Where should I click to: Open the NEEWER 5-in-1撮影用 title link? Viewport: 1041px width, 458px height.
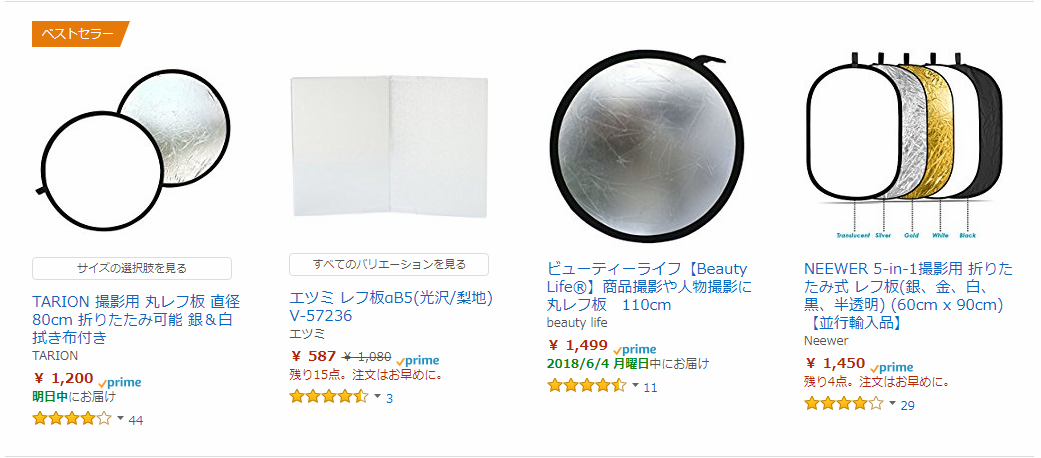tap(908, 296)
